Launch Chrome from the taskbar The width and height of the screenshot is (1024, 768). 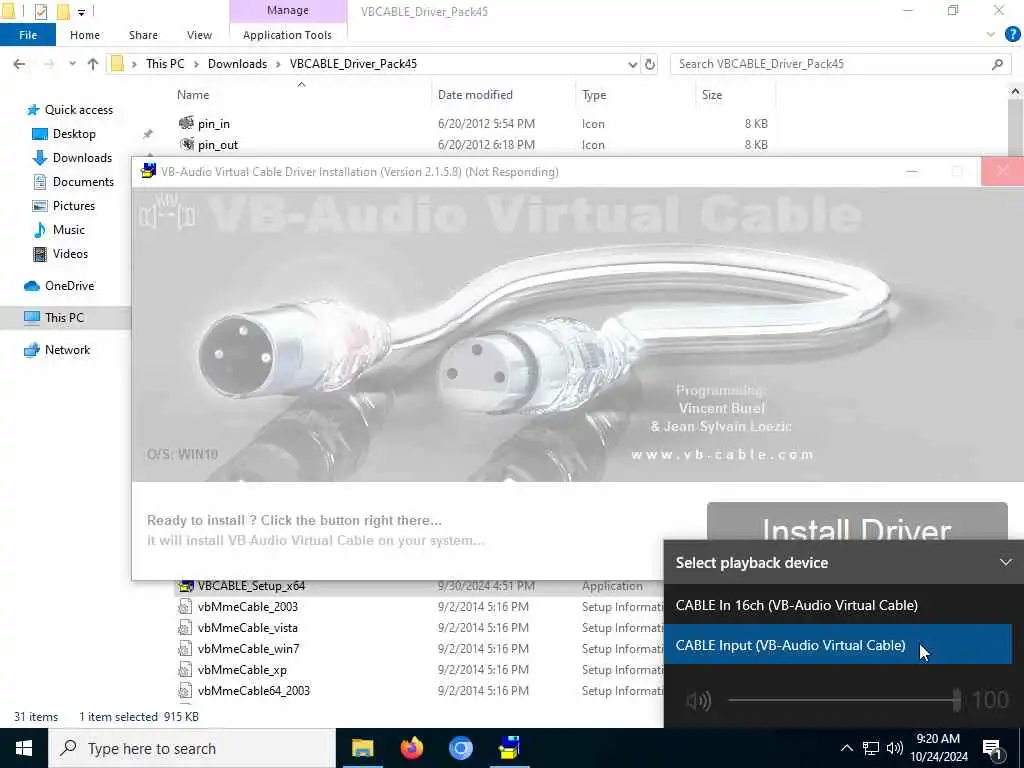[x=460, y=748]
